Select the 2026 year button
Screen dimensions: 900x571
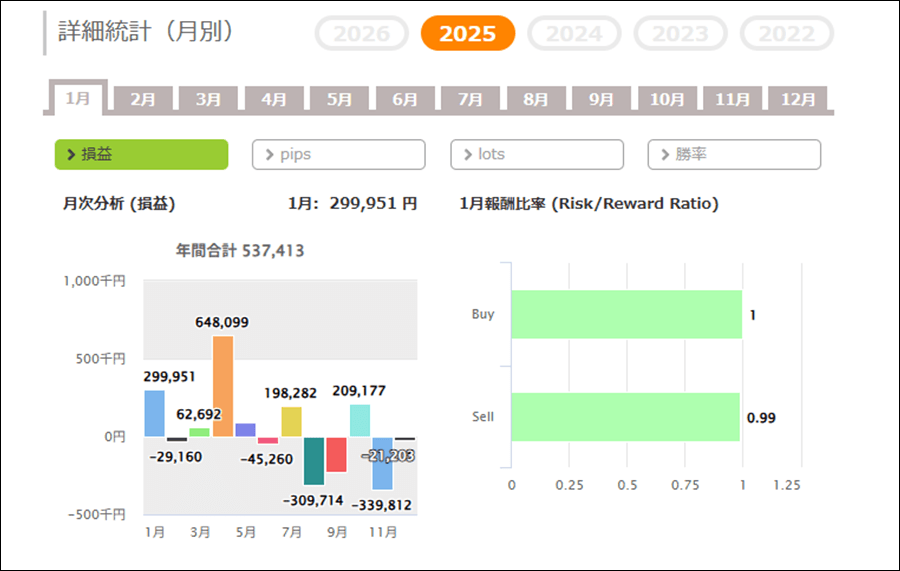(x=361, y=34)
